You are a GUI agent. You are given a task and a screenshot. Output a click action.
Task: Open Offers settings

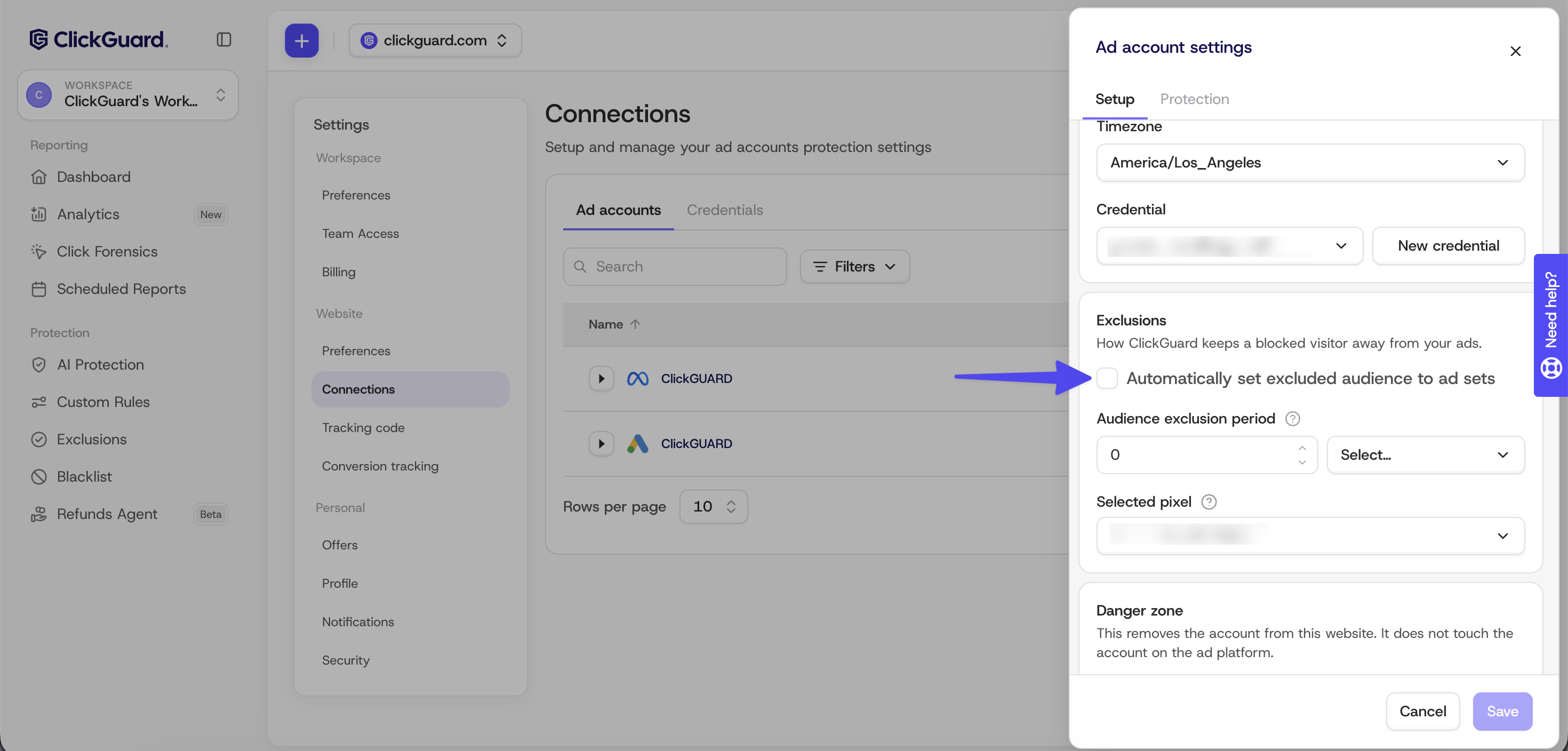pos(340,545)
